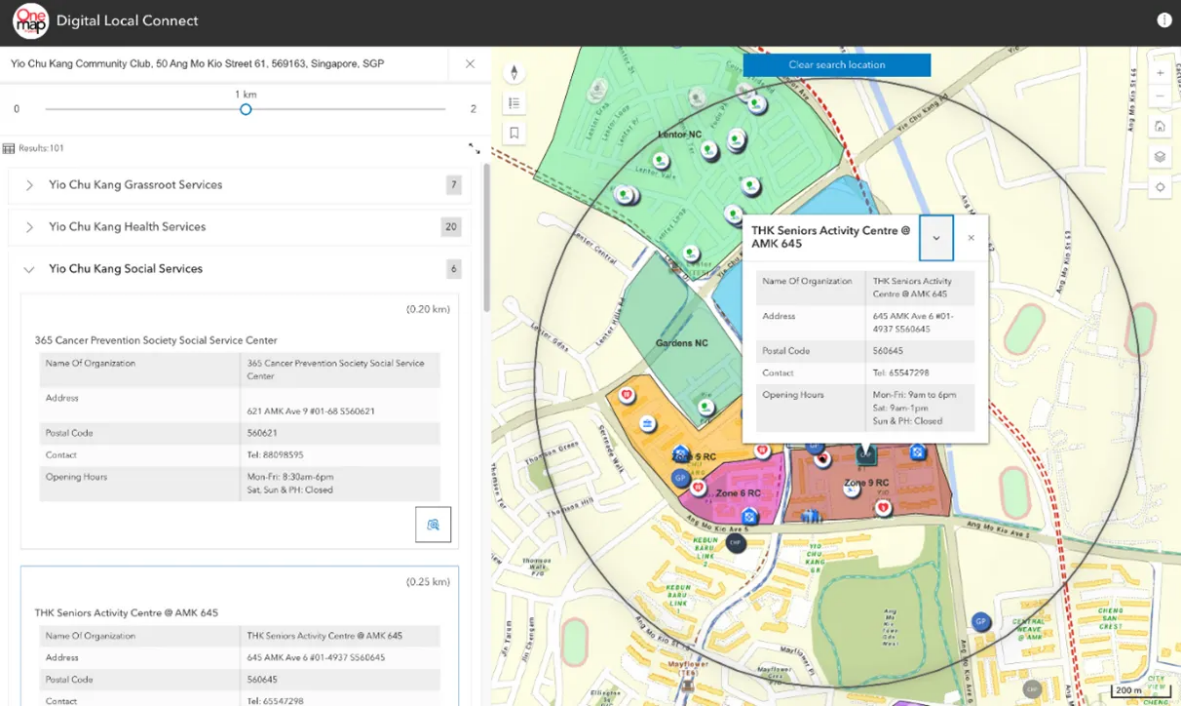Click the Gardens NC map label
1183x709 pixels.
tap(682, 343)
